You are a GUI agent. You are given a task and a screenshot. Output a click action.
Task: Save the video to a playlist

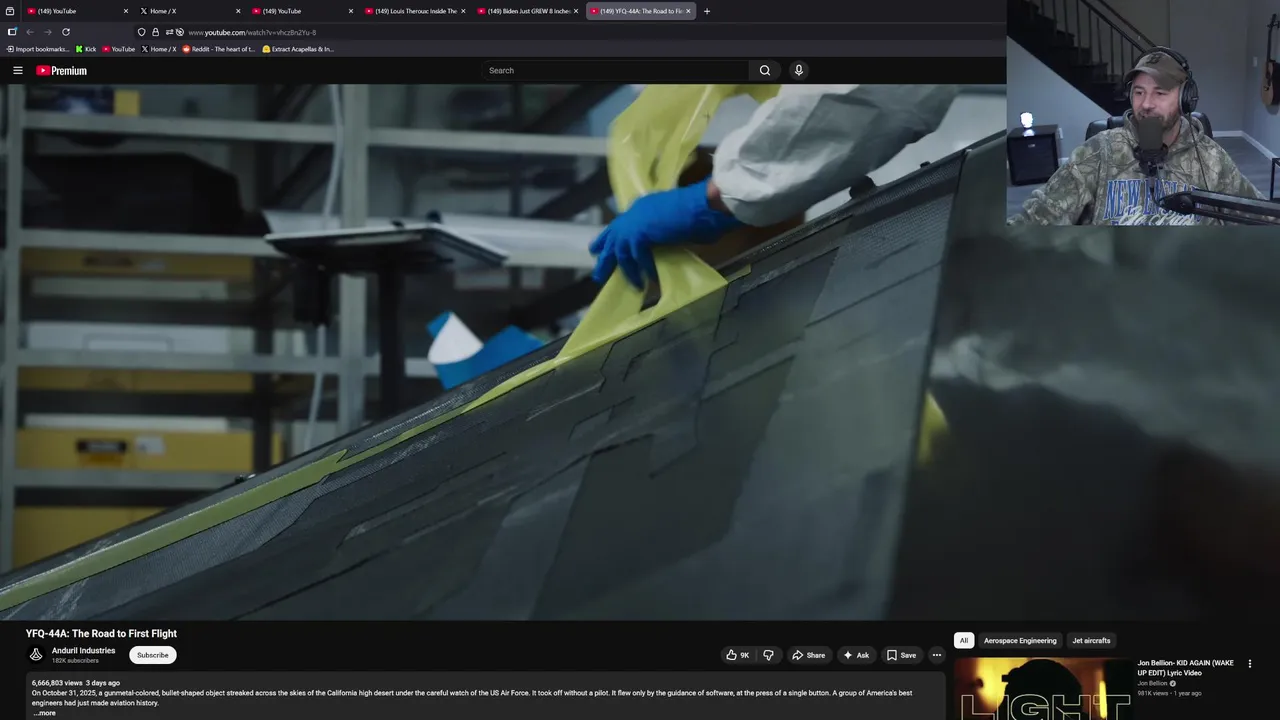pyautogui.click(x=901, y=655)
